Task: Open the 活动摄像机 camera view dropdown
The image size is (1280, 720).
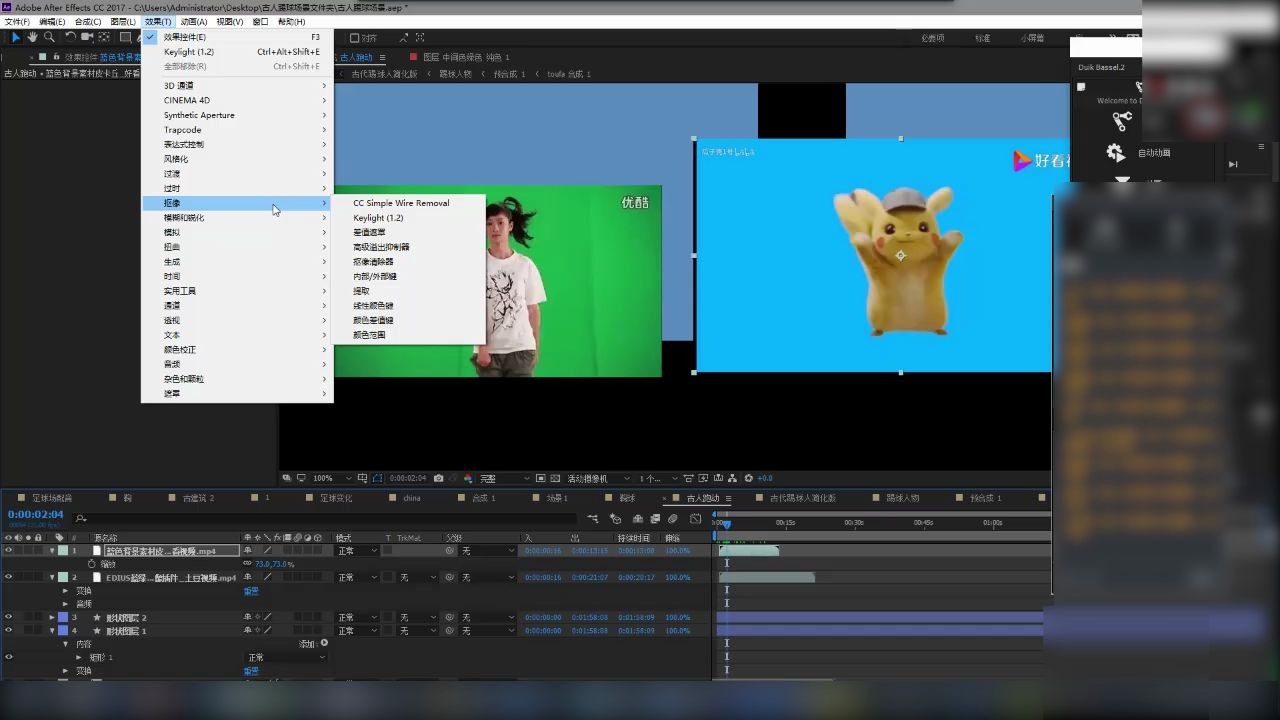Action: click(598, 478)
